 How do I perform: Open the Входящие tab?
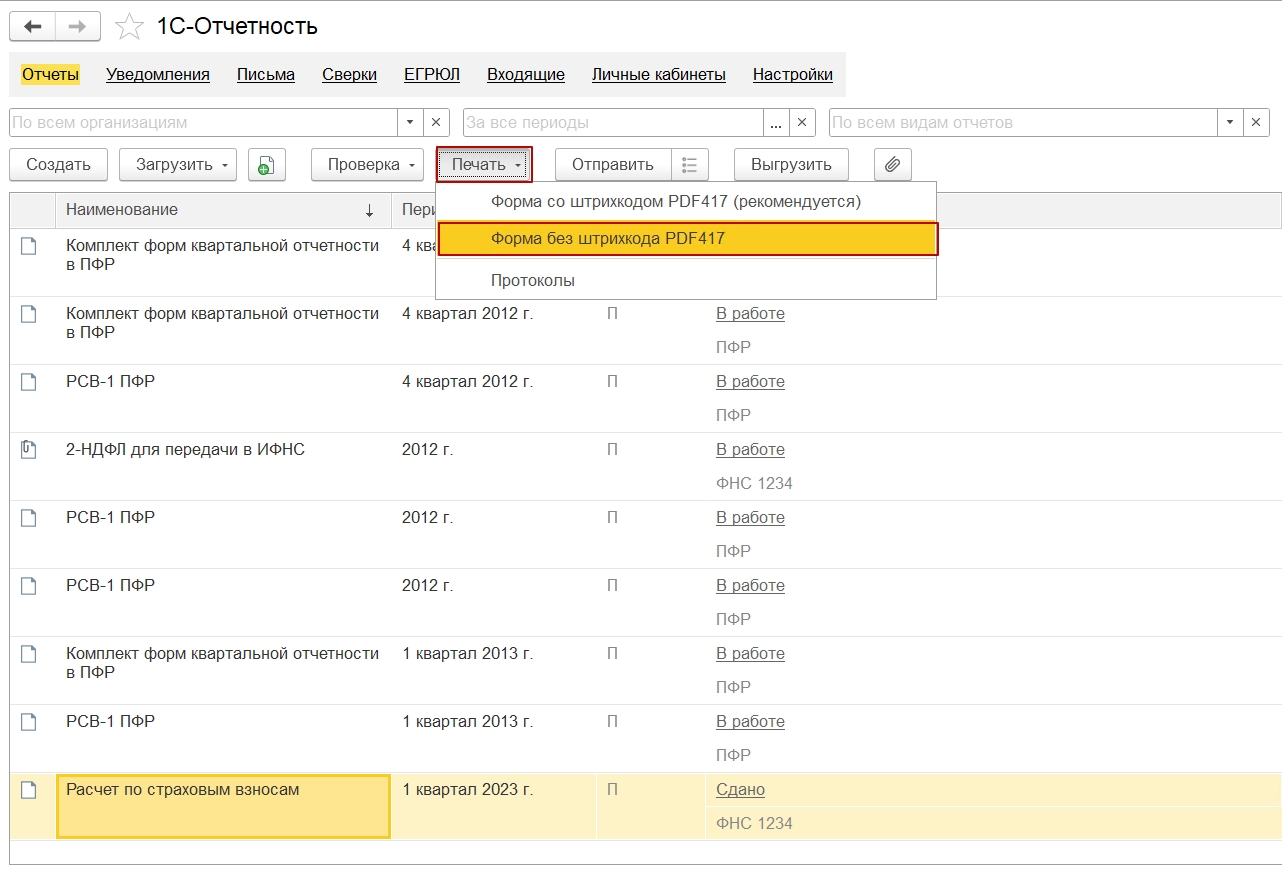(x=526, y=74)
